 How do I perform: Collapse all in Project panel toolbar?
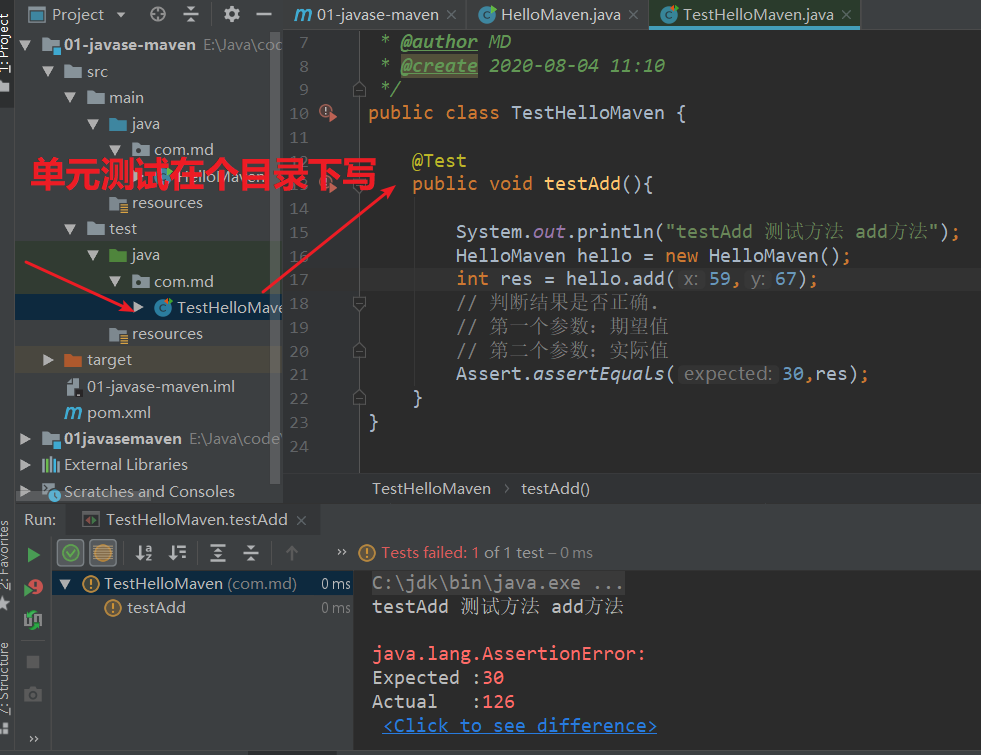192,14
